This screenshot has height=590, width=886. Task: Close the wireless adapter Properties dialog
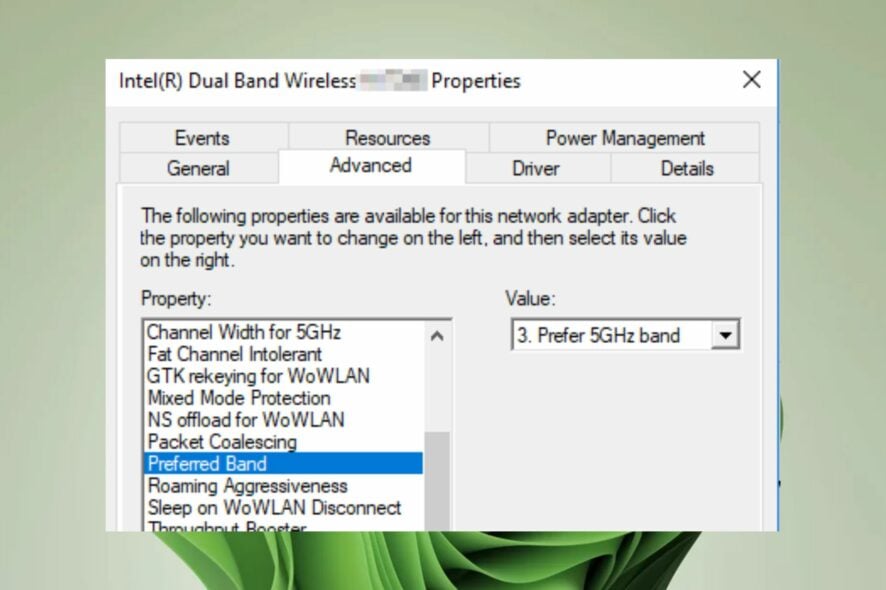click(752, 80)
